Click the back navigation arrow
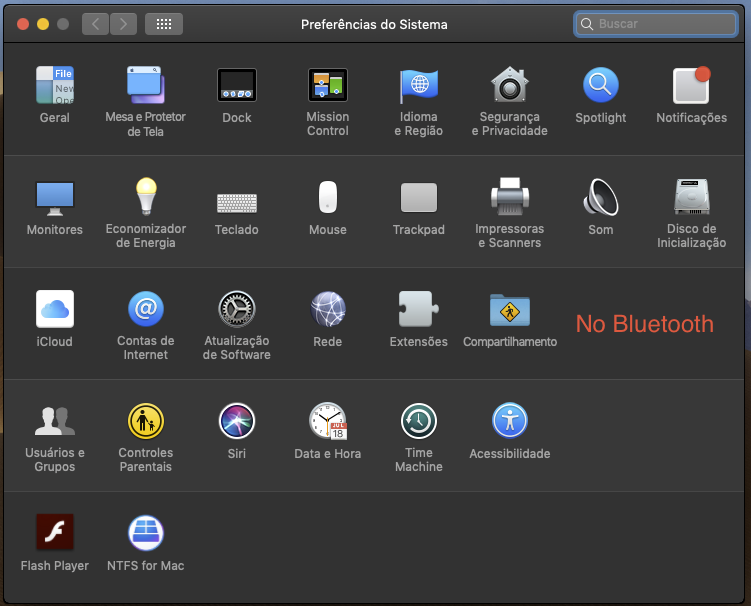 pos(95,24)
